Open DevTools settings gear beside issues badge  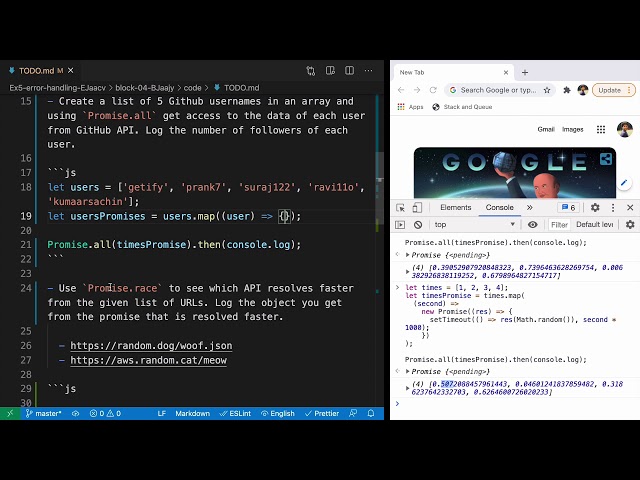coord(595,207)
